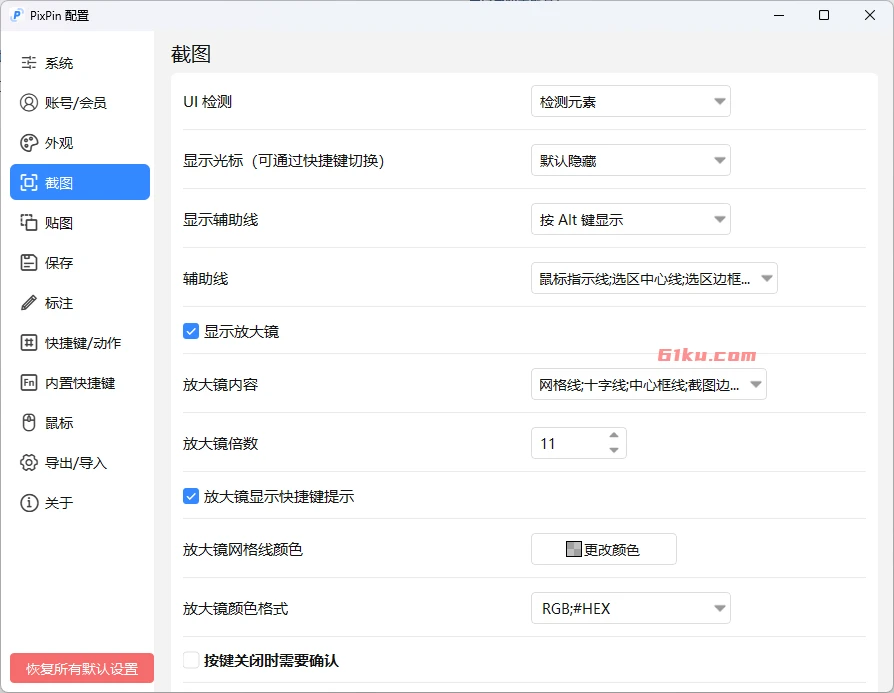Click the 外观 palette icon
The height and width of the screenshot is (693, 894).
pyautogui.click(x=29, y=143)
